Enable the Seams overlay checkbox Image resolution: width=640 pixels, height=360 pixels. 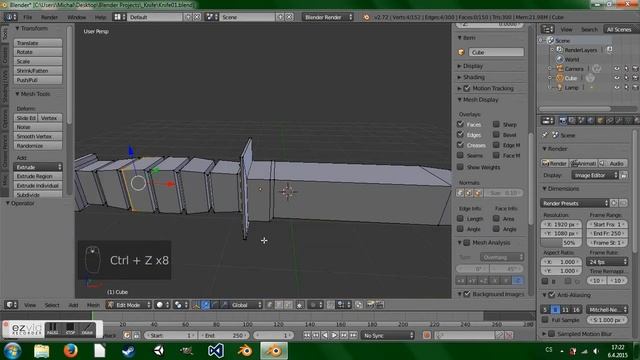(x=460, y=155)
